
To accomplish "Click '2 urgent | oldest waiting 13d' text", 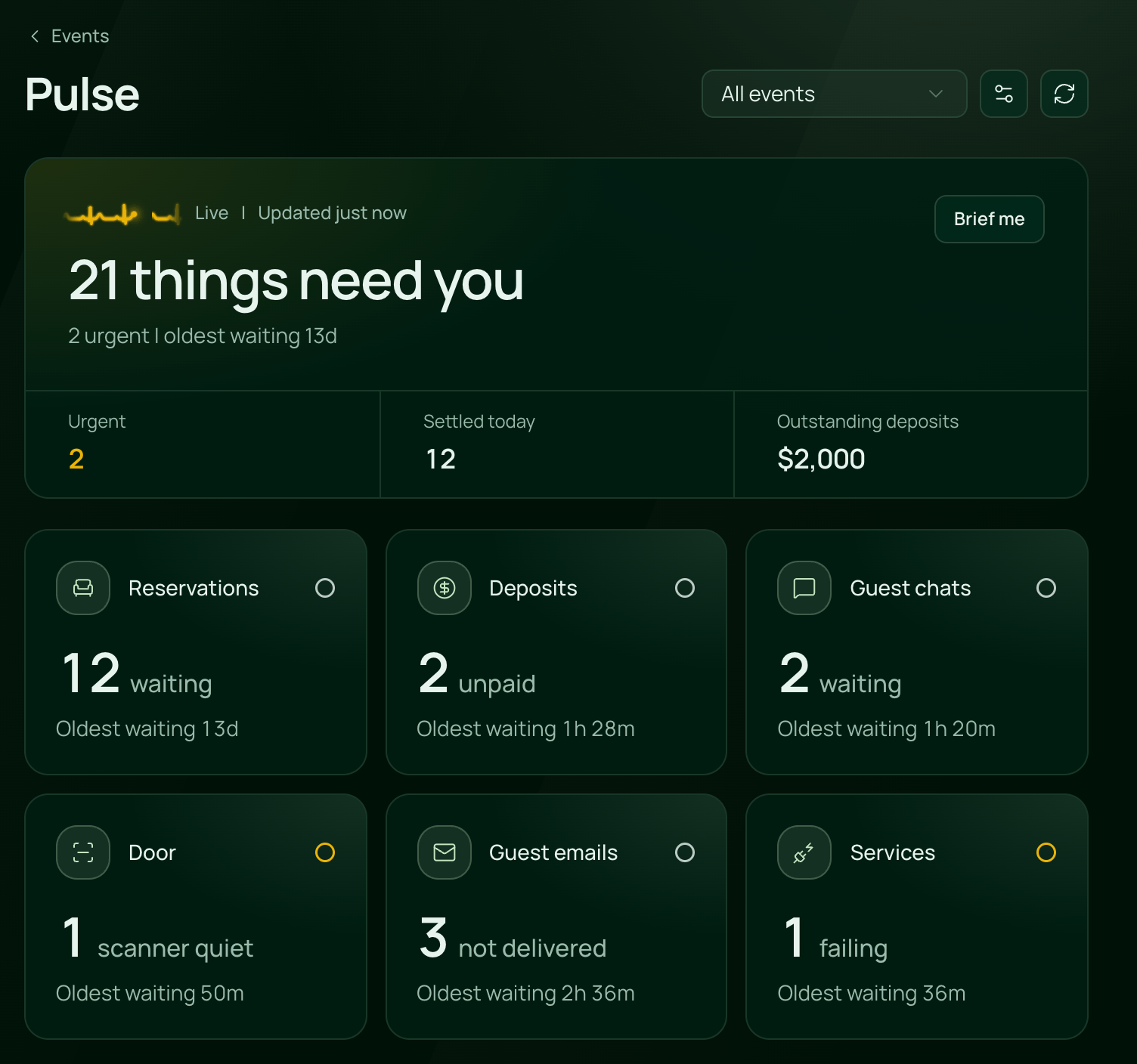I will [203, 336].
